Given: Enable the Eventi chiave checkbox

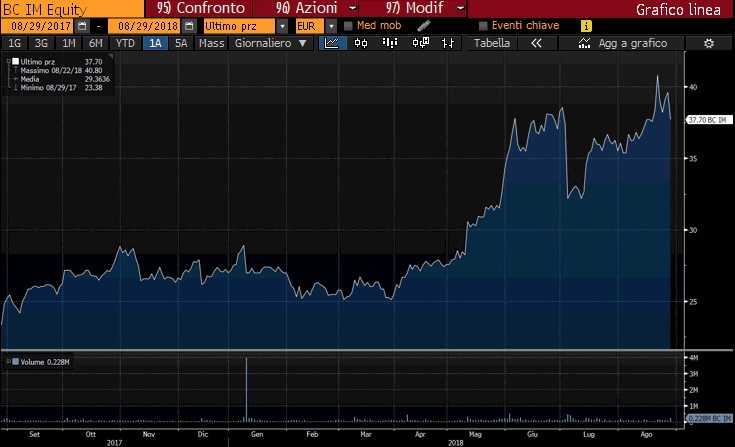Looking at the screenshot, I should (x=483, y=26).
